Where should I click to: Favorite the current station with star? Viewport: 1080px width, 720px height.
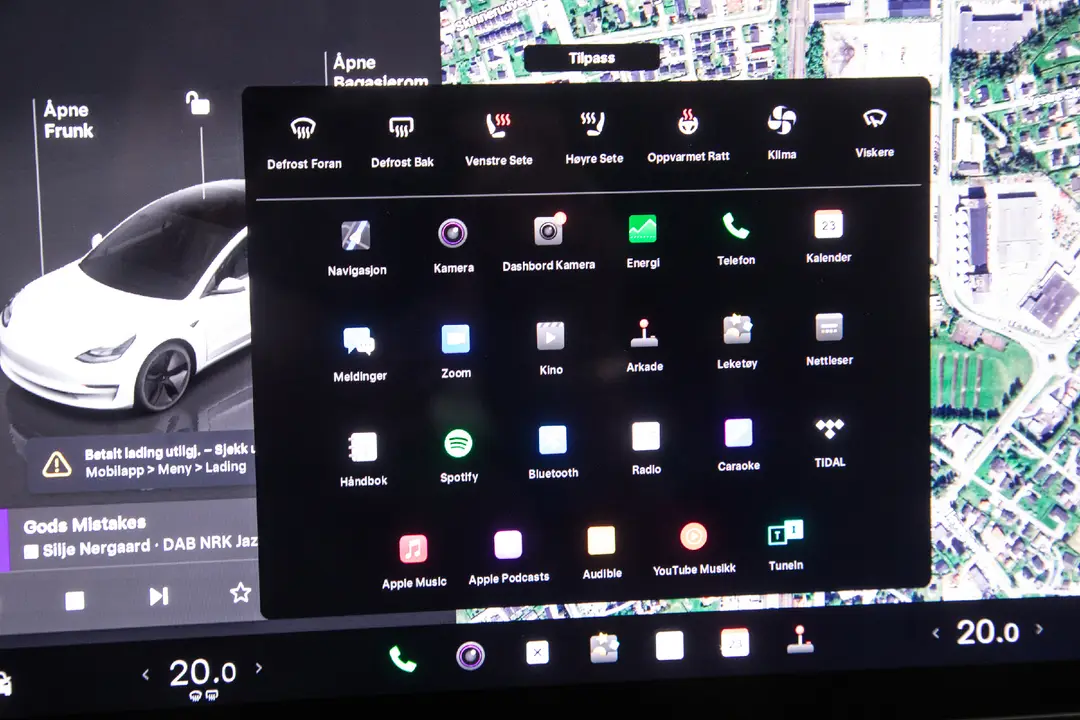240,592
